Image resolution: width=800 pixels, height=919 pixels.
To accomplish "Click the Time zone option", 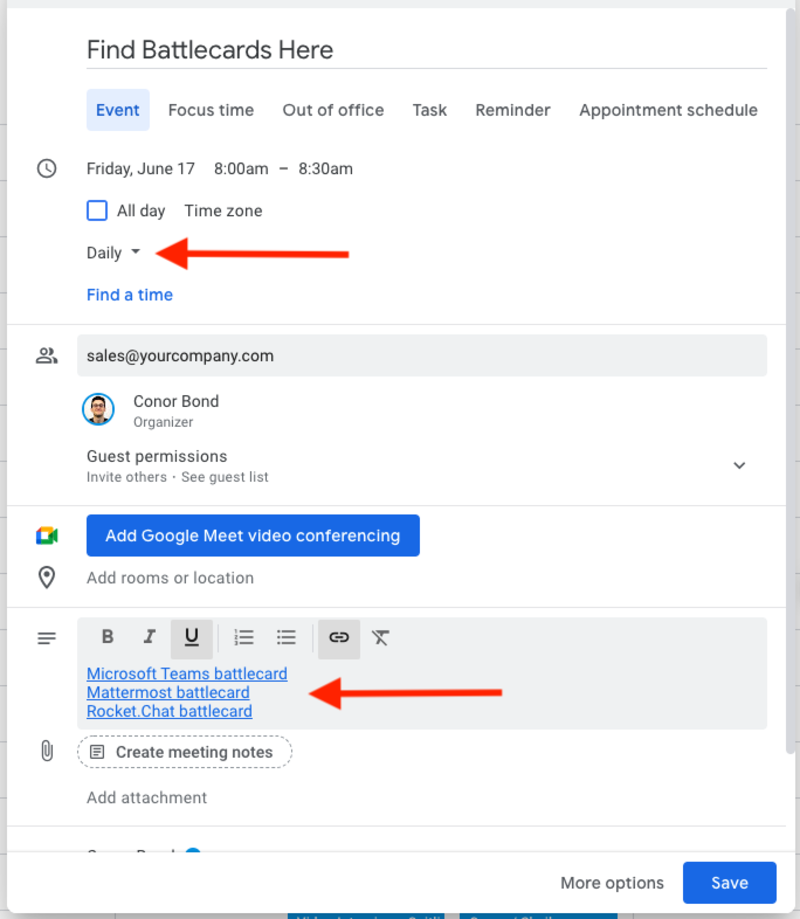I will (223, 210).
